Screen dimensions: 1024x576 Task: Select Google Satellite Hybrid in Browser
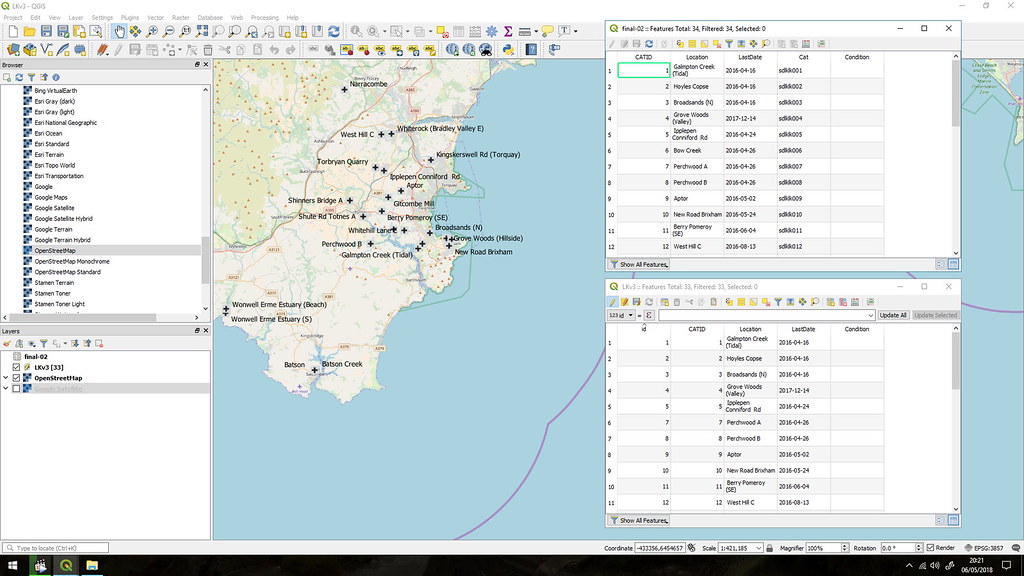tap(63, 219)
